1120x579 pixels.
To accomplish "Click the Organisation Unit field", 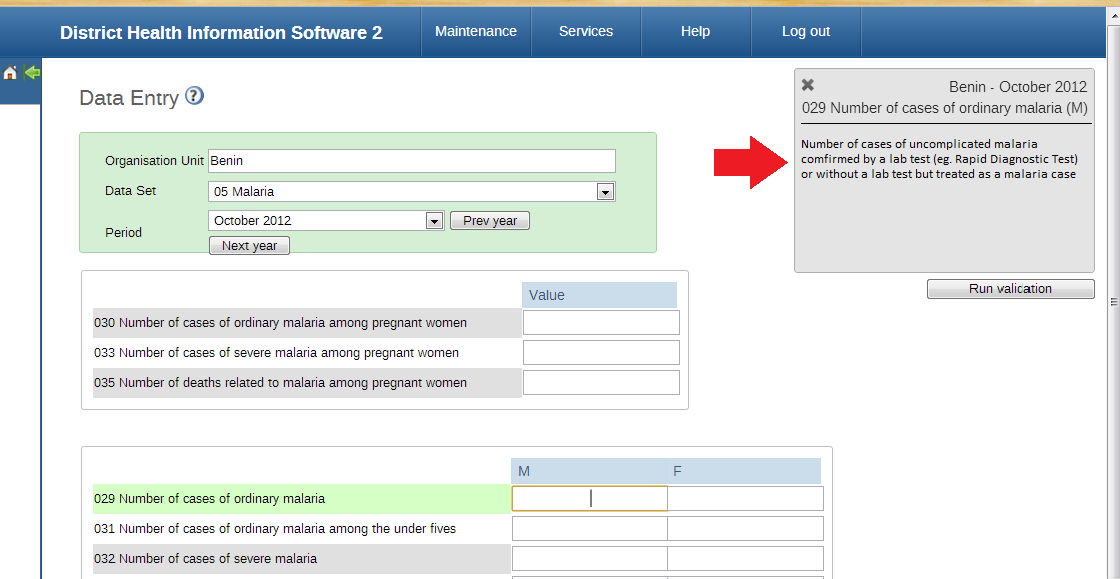I will click(412, 161).
